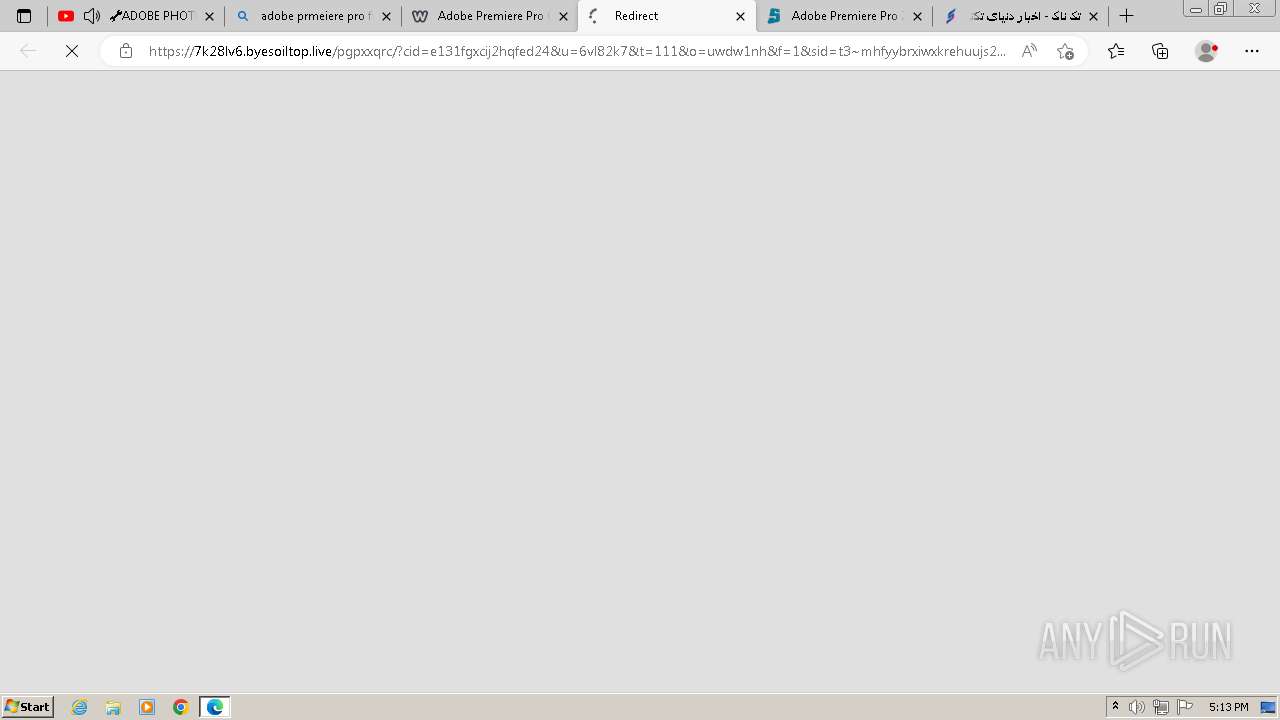The image size is (1280, 720).
Task: Select the Microsoft Edge taskbar button
Action: 215,707
